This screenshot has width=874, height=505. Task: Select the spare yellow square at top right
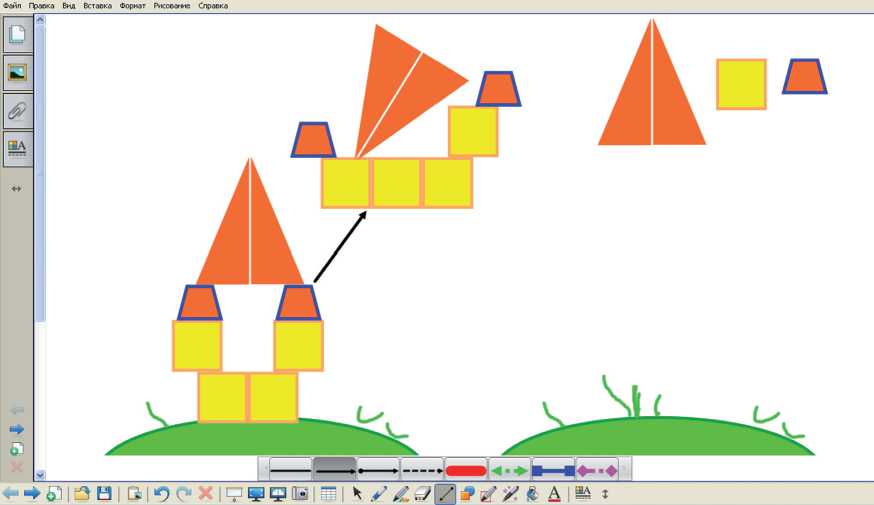(x=741, y=84)
